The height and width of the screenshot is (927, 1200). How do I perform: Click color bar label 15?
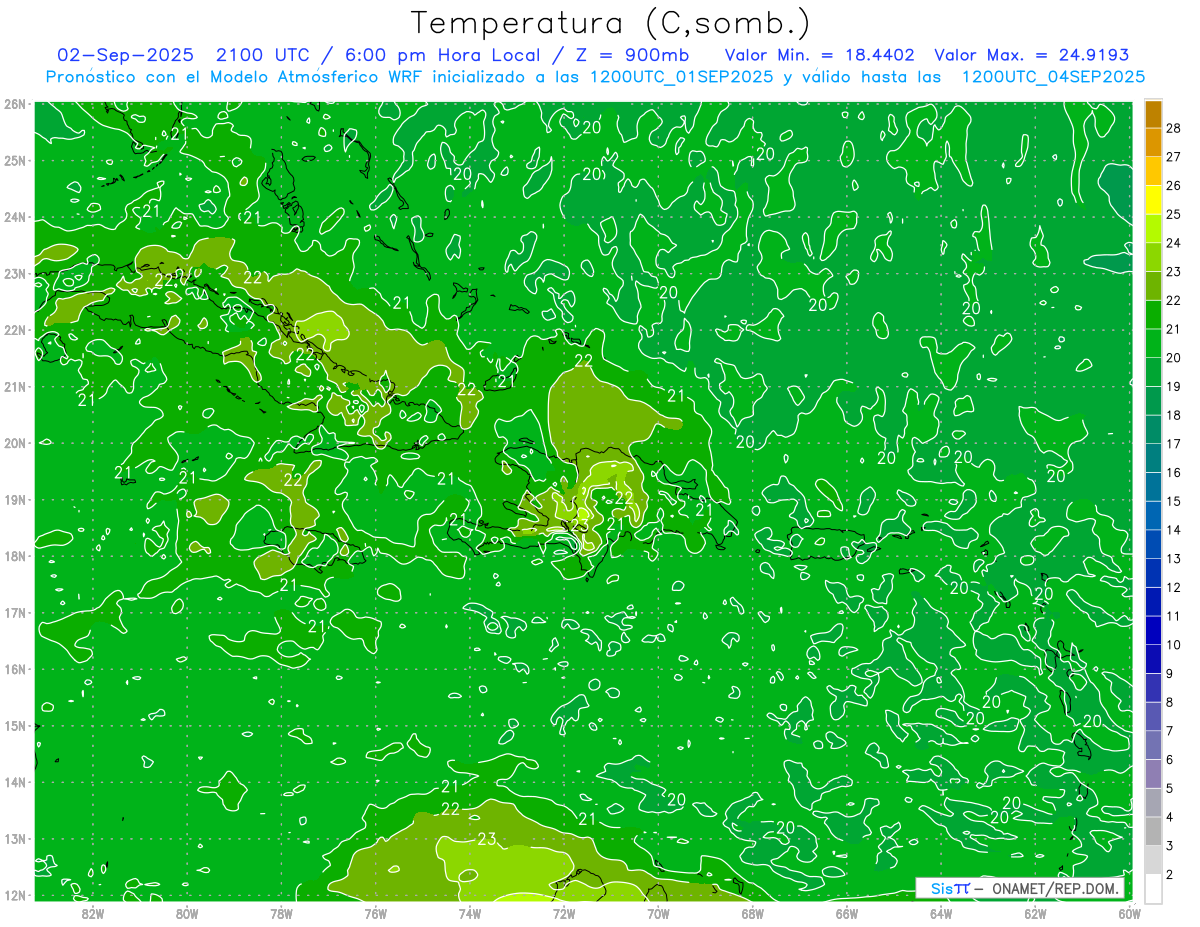pyautogui.click(x=1173, y=501)
